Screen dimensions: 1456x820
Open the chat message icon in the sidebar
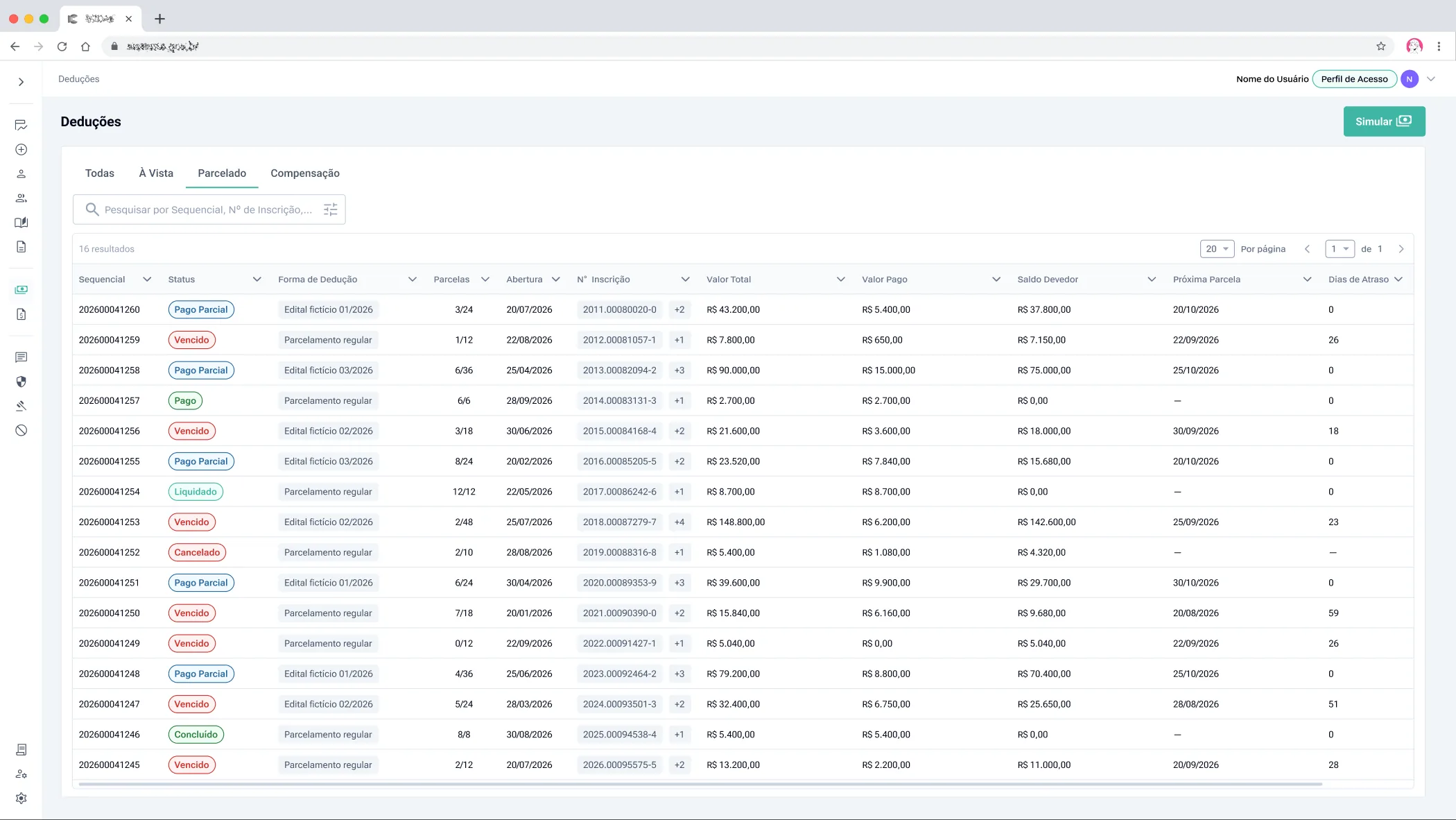[x=21, y=357]
